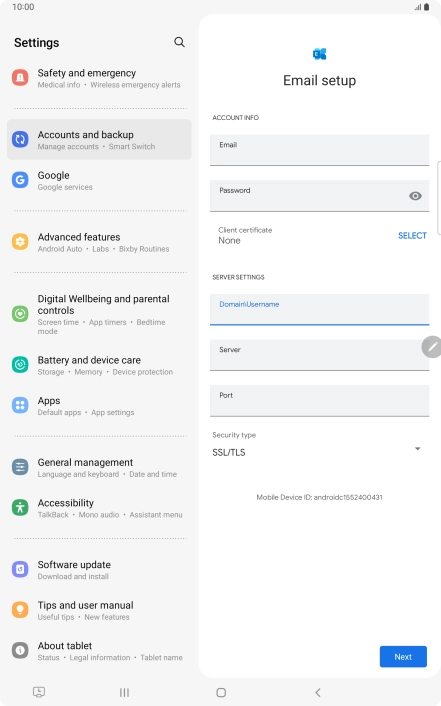The width and height of the screenshot is (441, 706).
Task: Open Digital Wellbeing and parental controls
Action: click(99, 314)
